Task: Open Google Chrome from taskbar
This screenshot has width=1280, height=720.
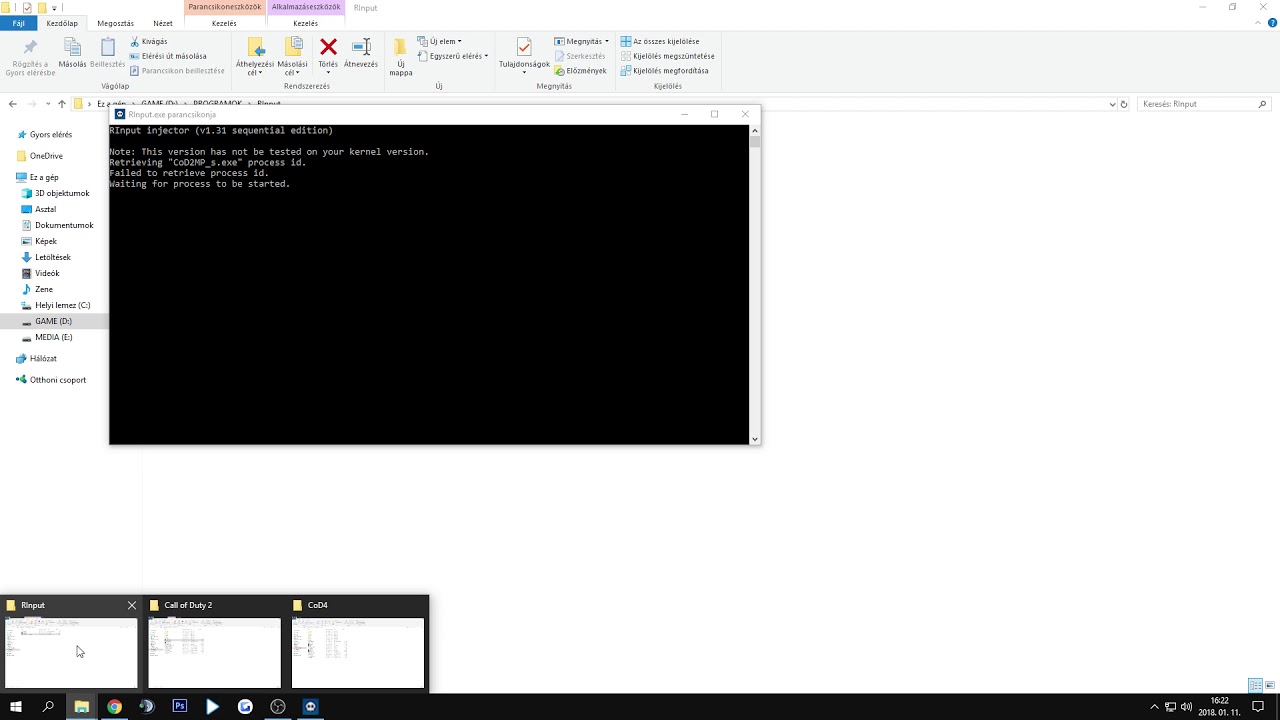Action: (x=114, y=706)
